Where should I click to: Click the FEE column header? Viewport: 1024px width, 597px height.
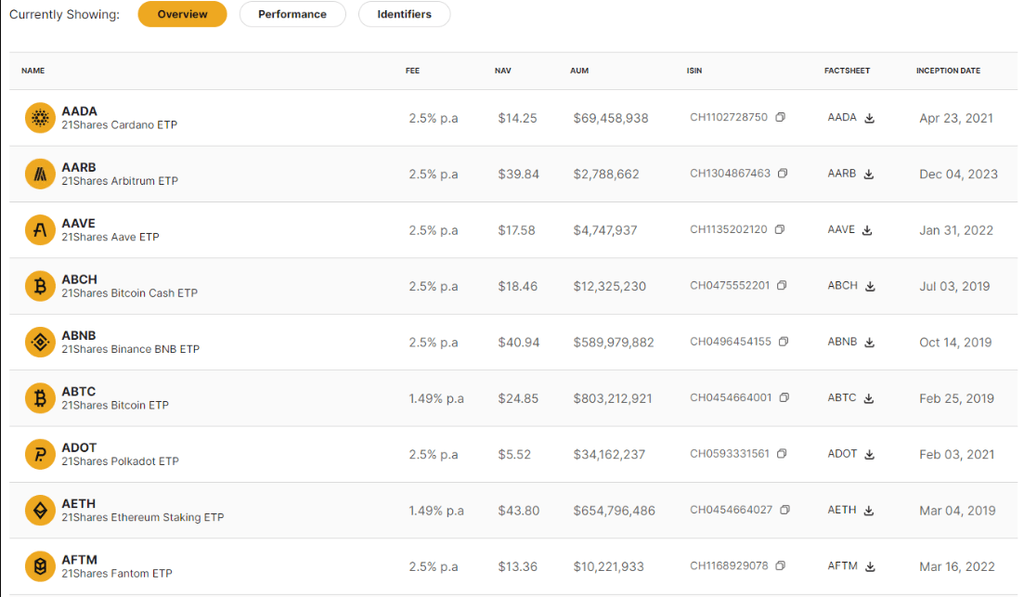[x=413, y=71]
